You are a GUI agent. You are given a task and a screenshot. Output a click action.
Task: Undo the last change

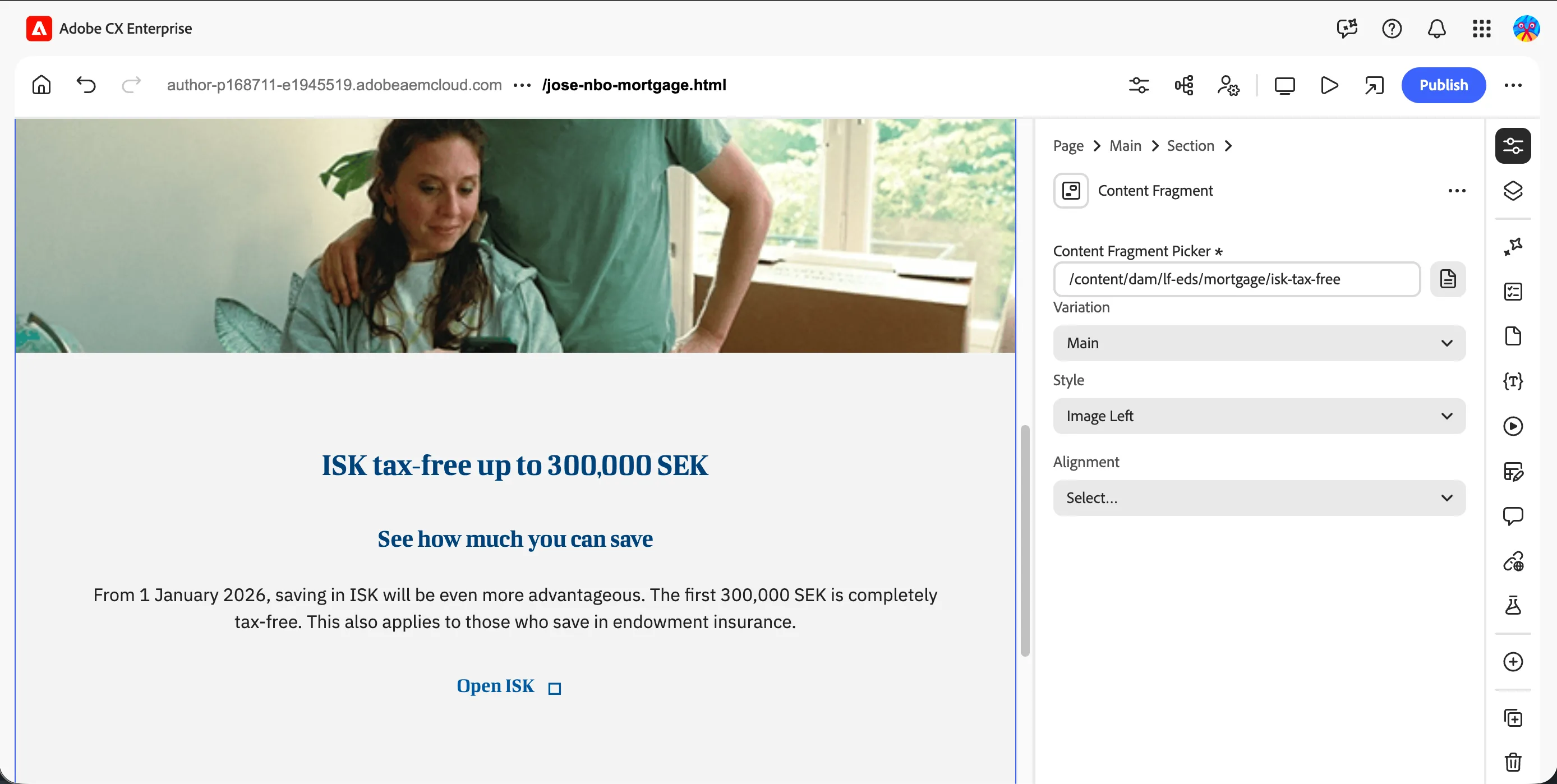86,85
